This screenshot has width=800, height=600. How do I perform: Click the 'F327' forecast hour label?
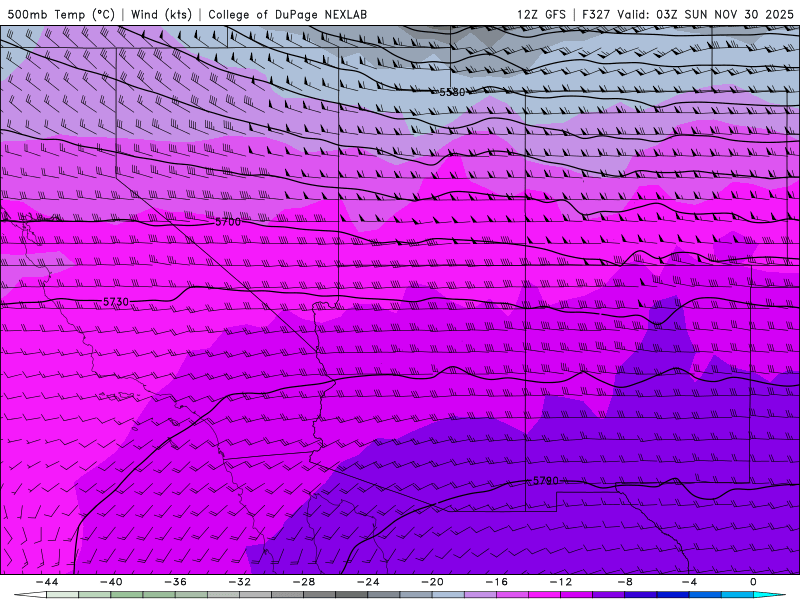tap(595, 14)
